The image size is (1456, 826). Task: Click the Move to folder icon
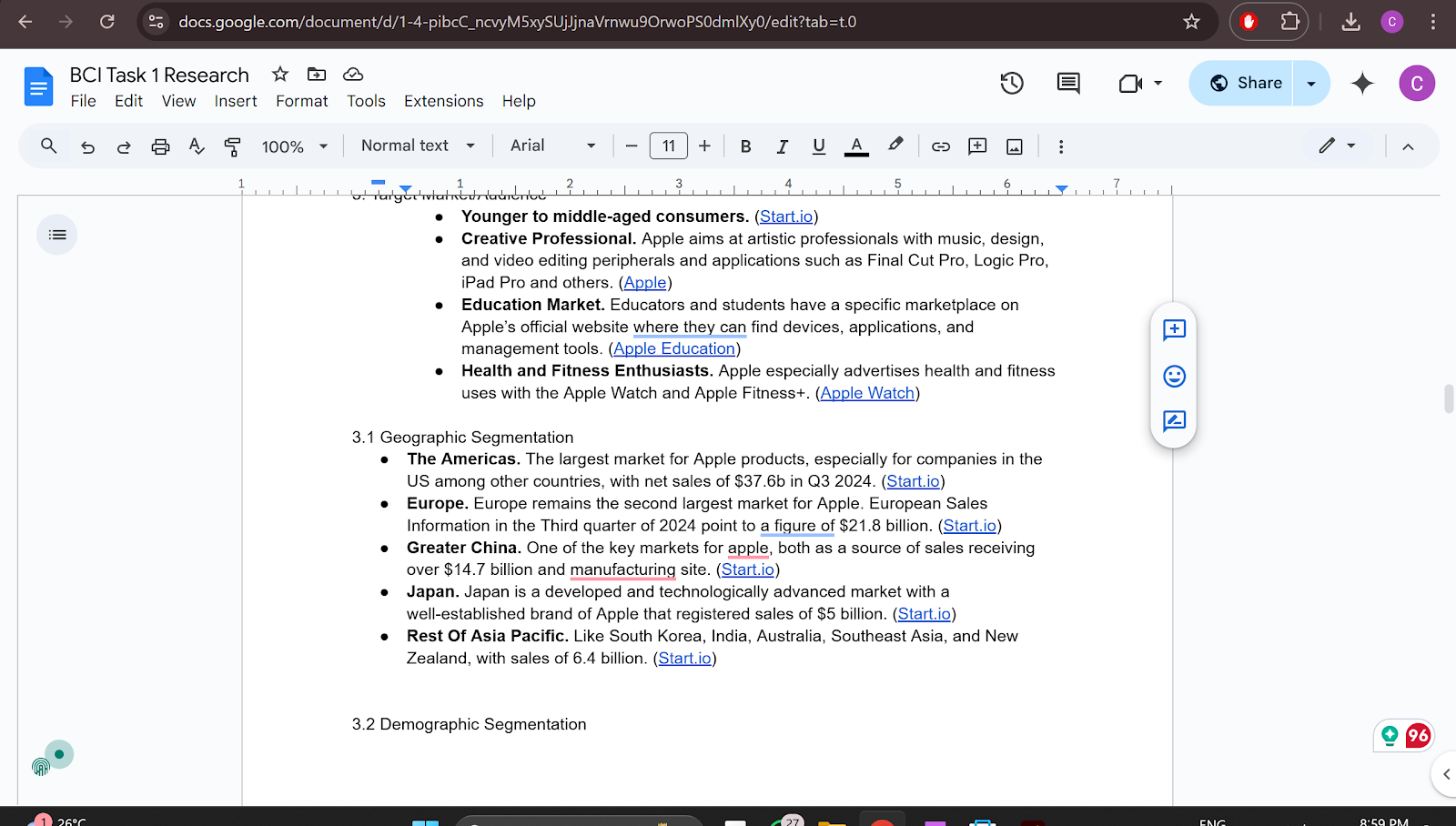317,74
